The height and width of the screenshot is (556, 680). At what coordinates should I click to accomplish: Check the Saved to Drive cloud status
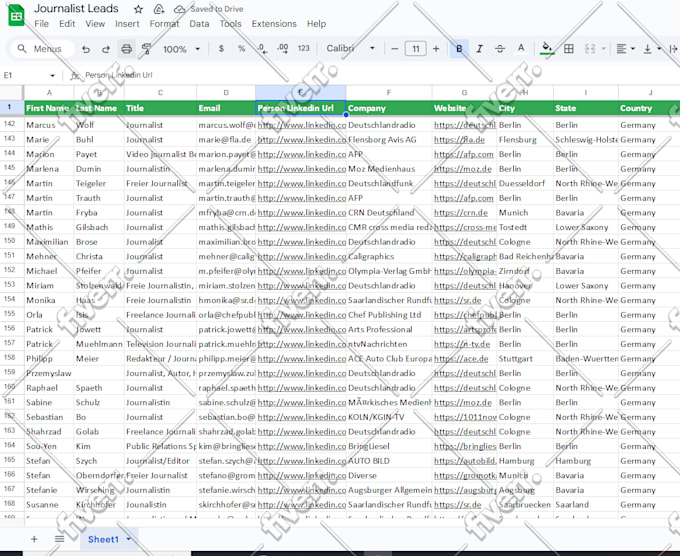[x=180, y=9]
